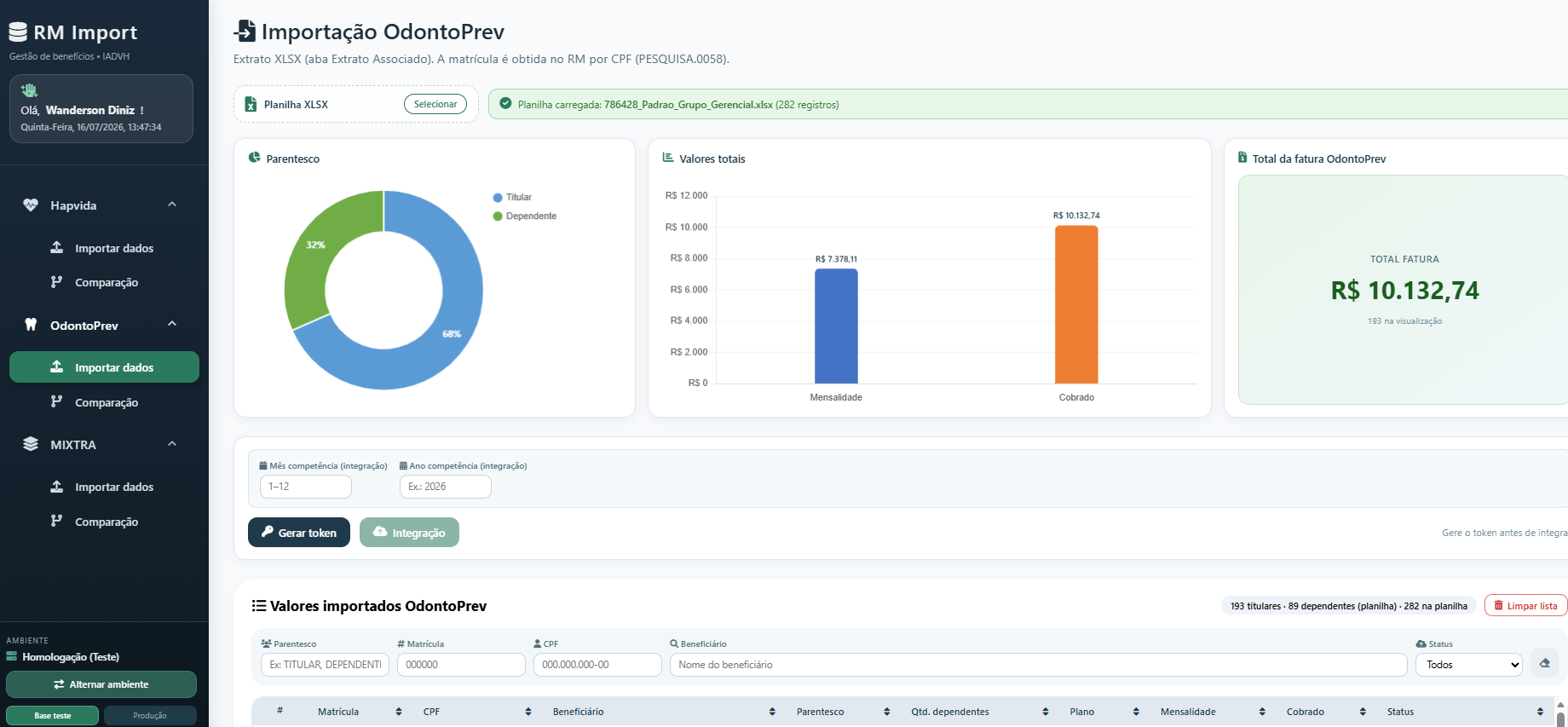Open MIXTRA Comparação page
Screen dimensions: 1568x727
point(104,522)
